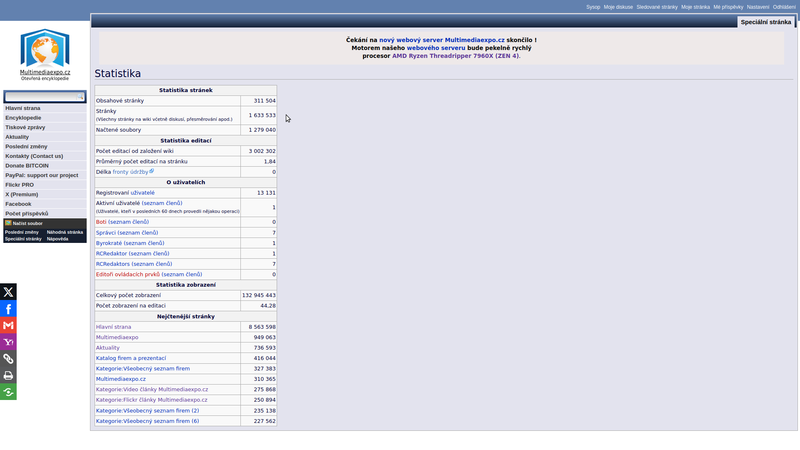Click the Načíst soubor upload link
The width and height of the screenshot is (800, 450).
29,223
